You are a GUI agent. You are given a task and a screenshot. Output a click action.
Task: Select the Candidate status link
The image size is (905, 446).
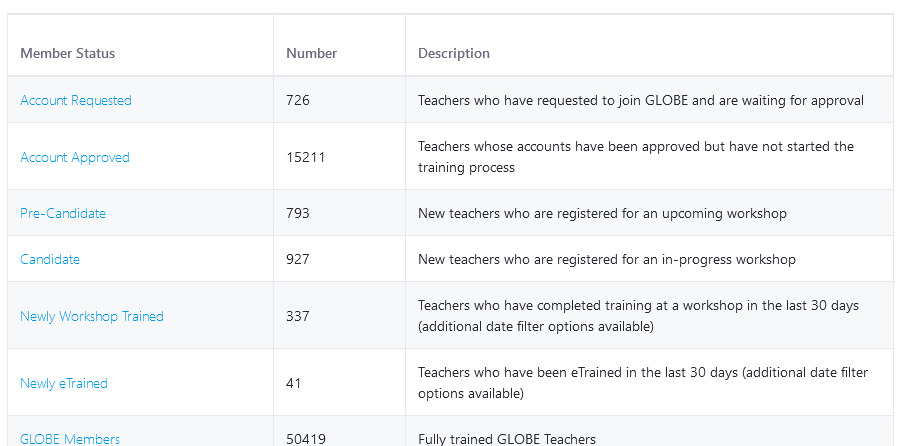[50, 259]
